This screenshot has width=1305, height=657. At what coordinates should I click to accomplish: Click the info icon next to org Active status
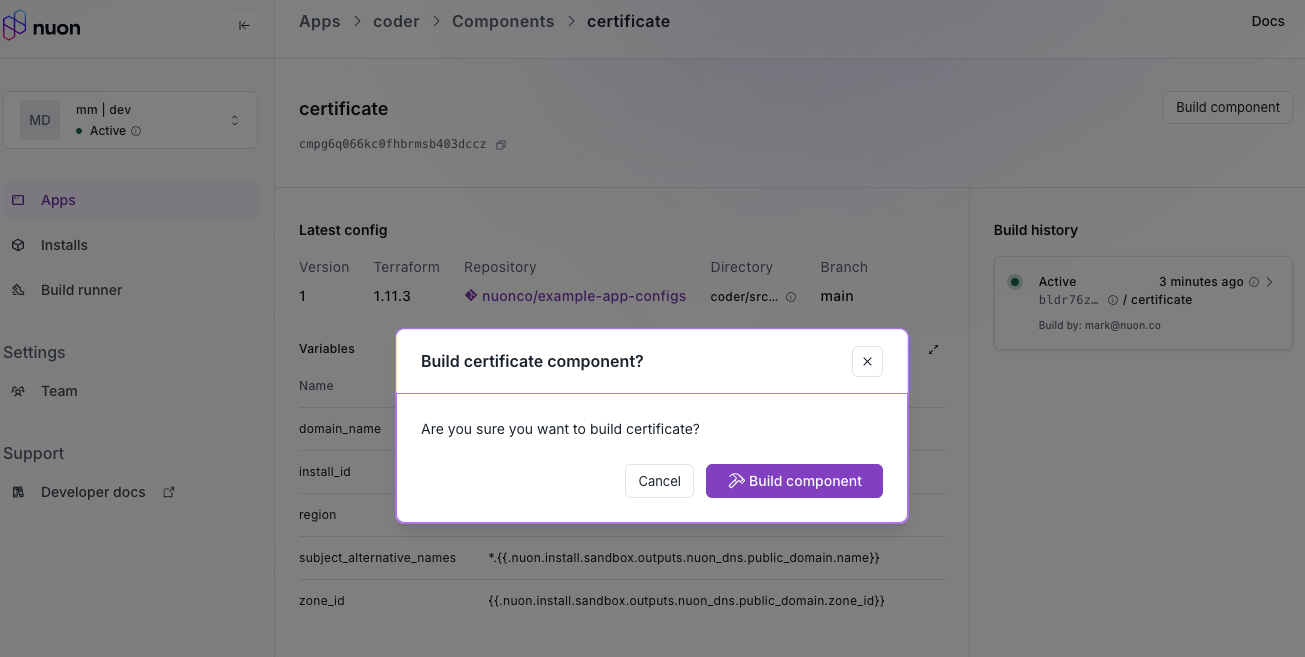pyautogui.click(x=136, y=131)
